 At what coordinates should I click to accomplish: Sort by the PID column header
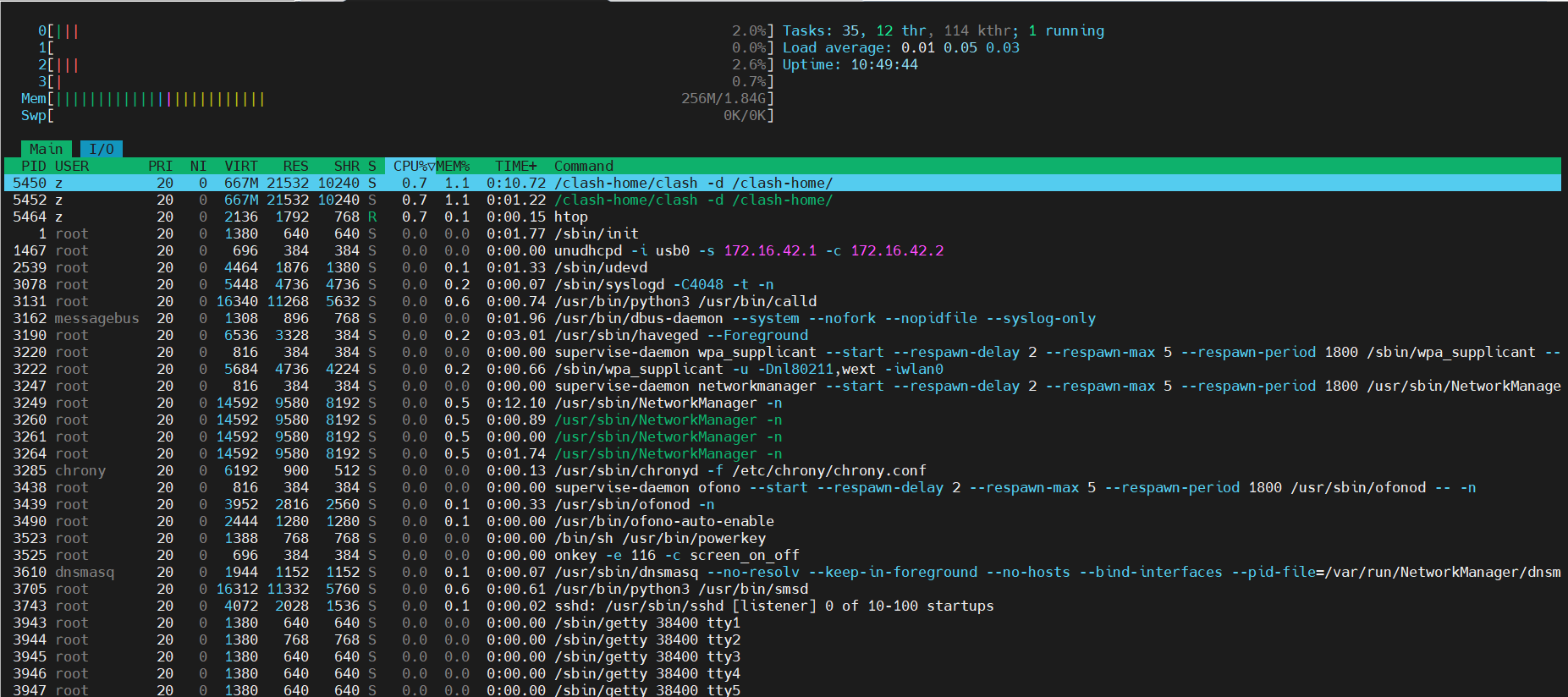[x=34, y=166]
